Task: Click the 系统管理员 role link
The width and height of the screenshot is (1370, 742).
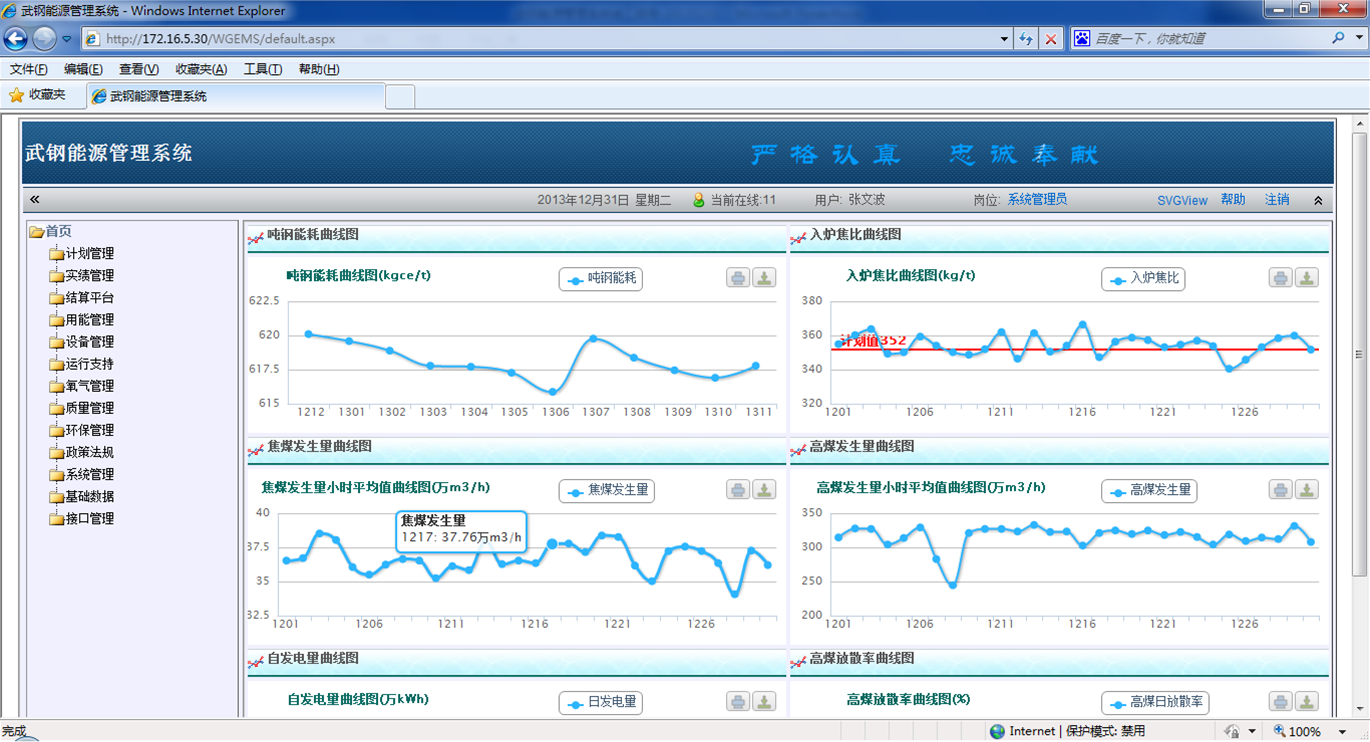Action: pos(1037,200)
